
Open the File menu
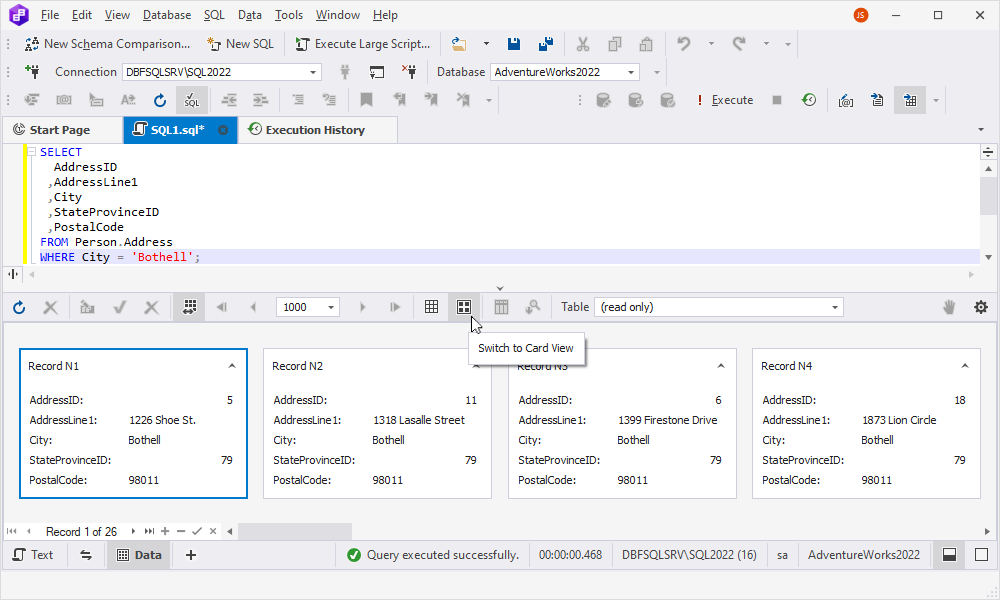tap(49, 15)
